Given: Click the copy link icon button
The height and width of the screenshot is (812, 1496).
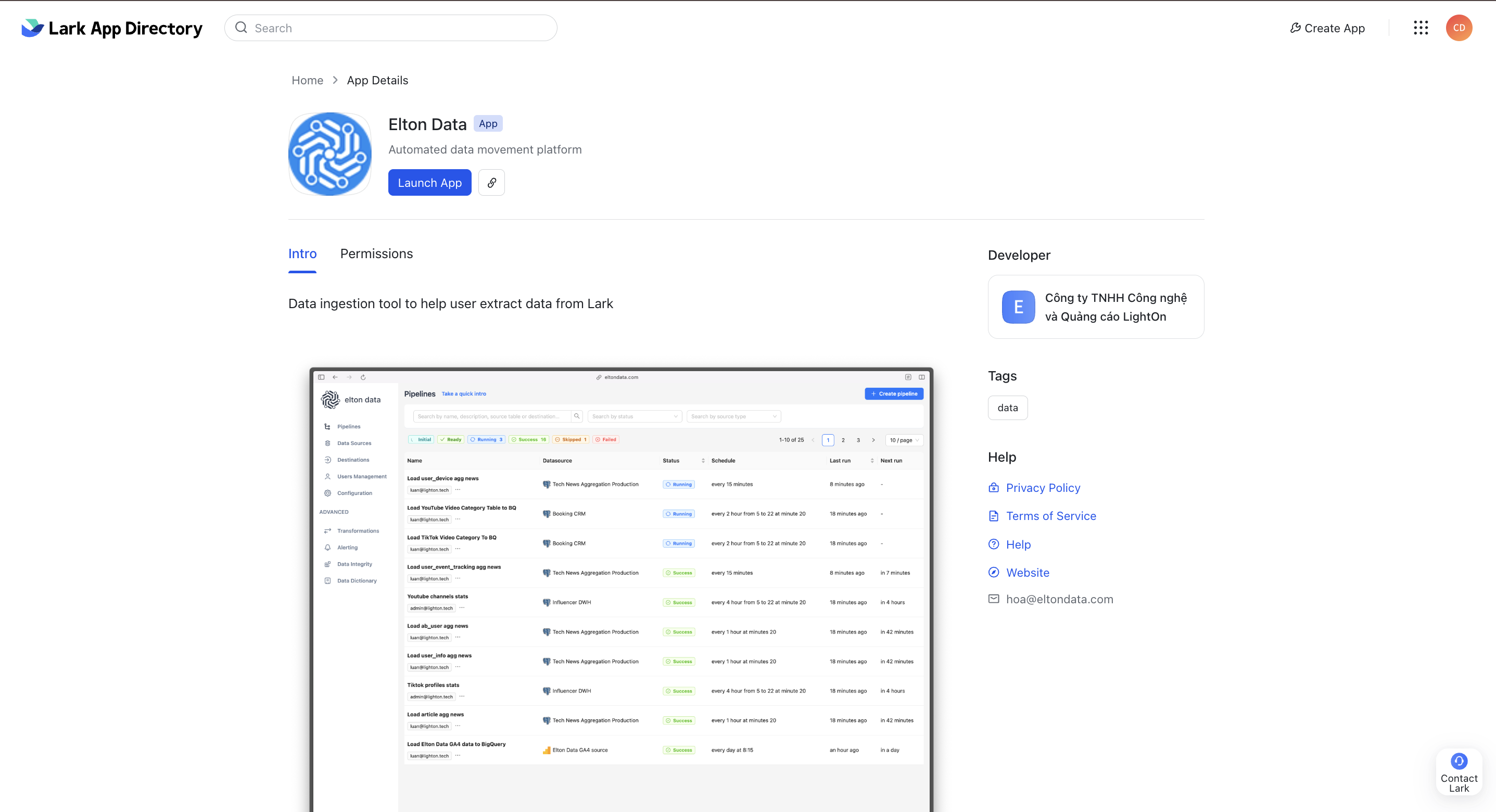Looking at the screenshot, I should pos(491,182).
